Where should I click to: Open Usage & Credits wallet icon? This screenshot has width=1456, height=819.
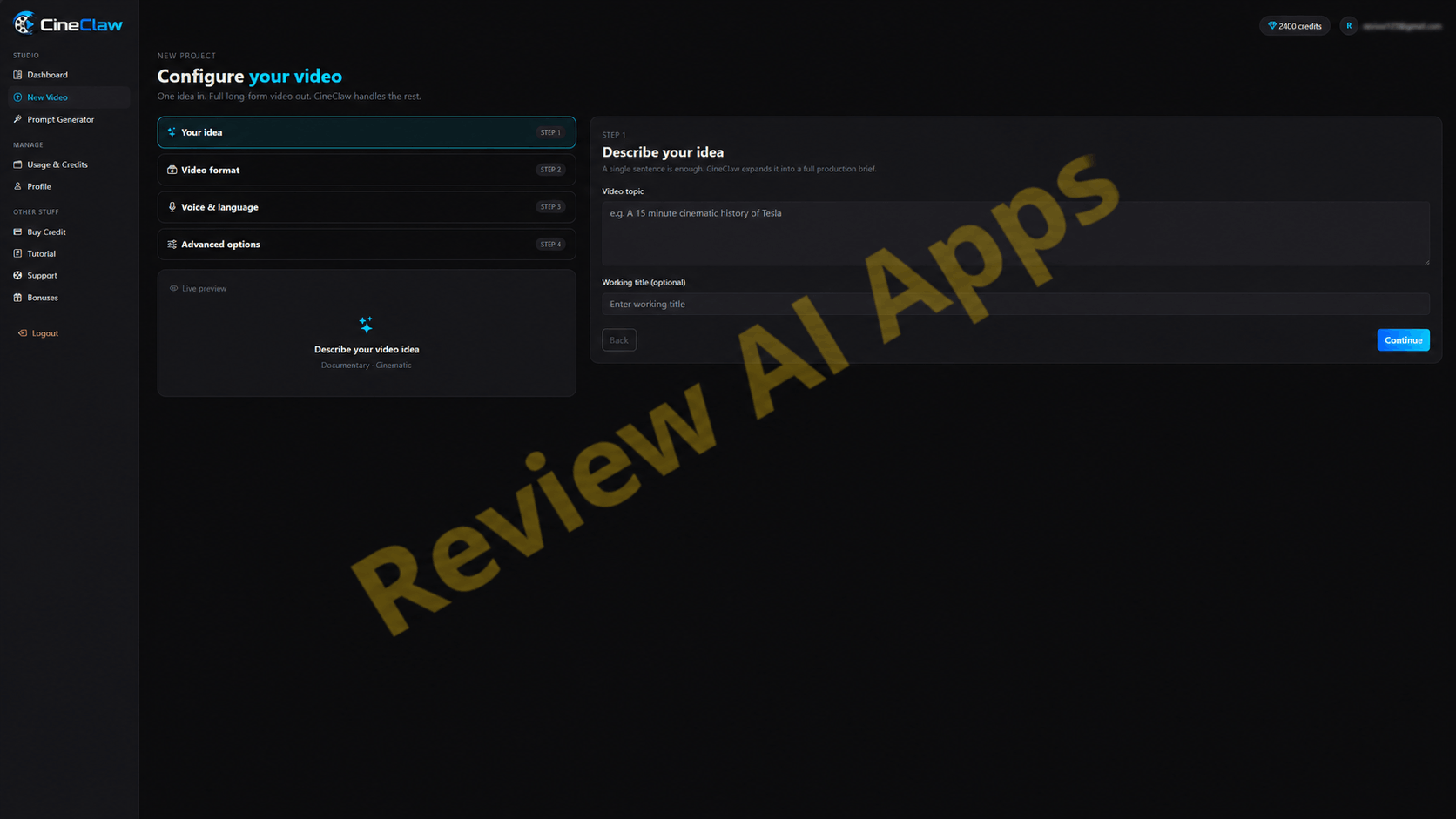[x=17, y=164]
